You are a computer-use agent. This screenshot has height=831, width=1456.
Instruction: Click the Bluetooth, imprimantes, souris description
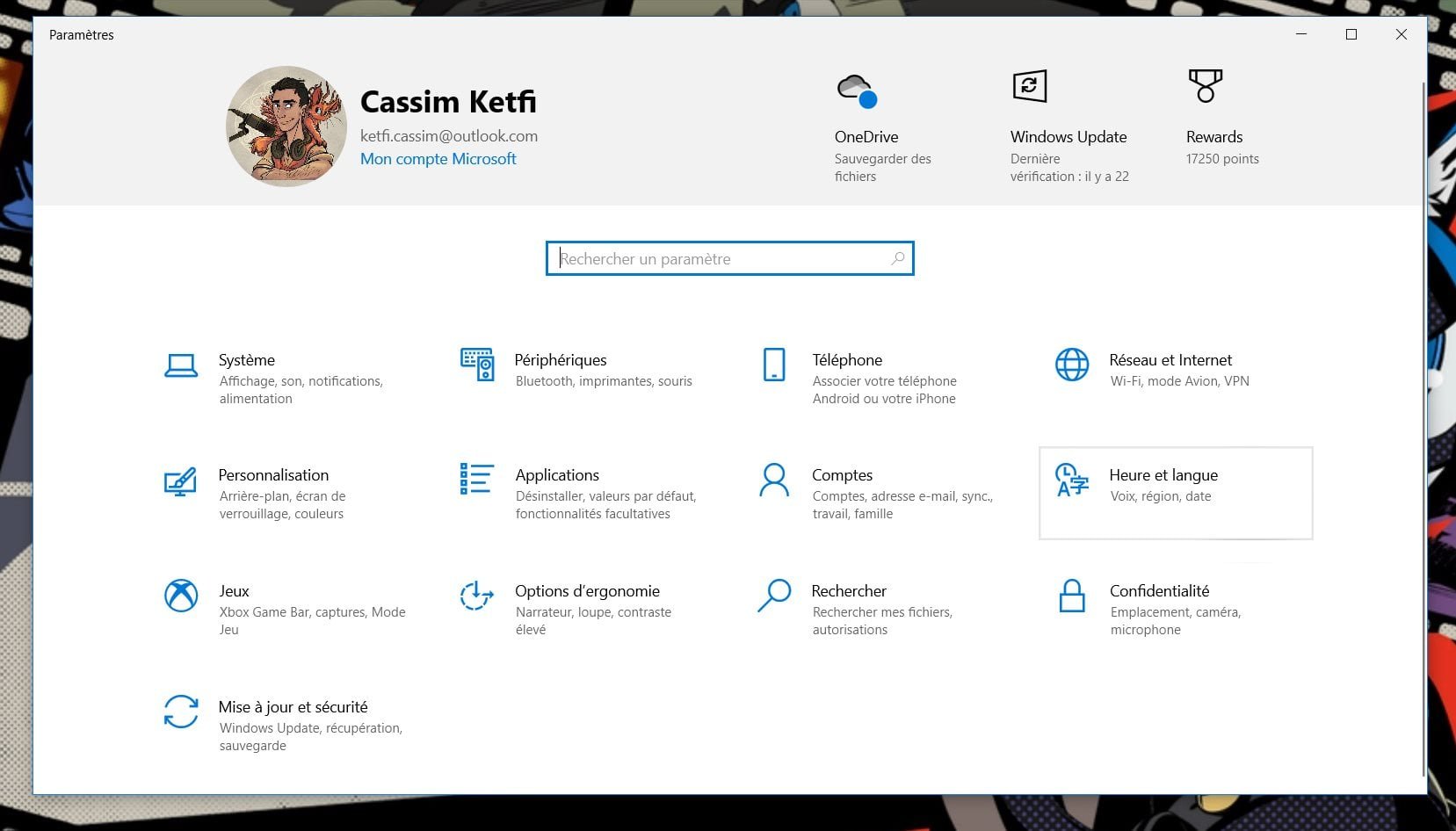(604, 381)
